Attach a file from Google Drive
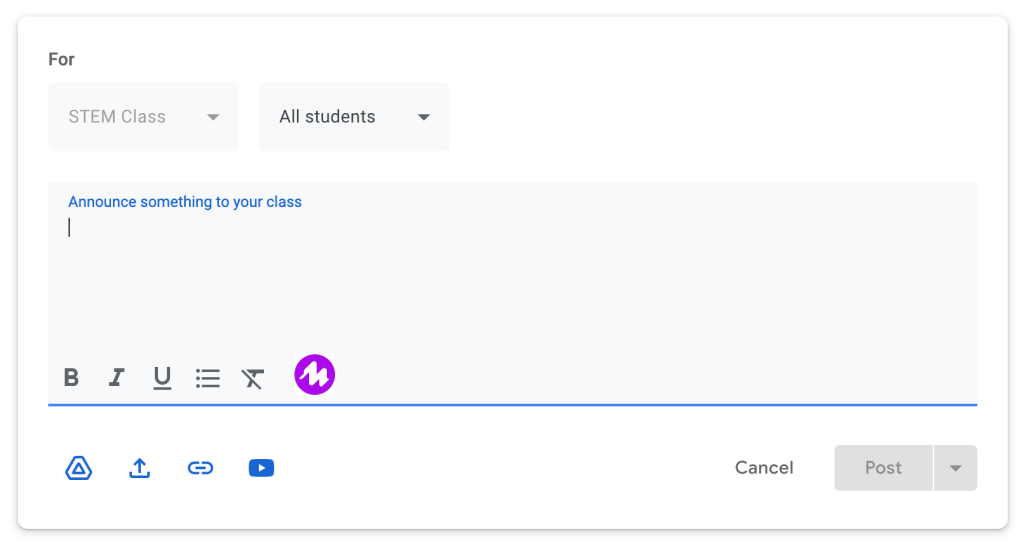This screenshot has height=546, width=1023. click(x=79, y=468)
